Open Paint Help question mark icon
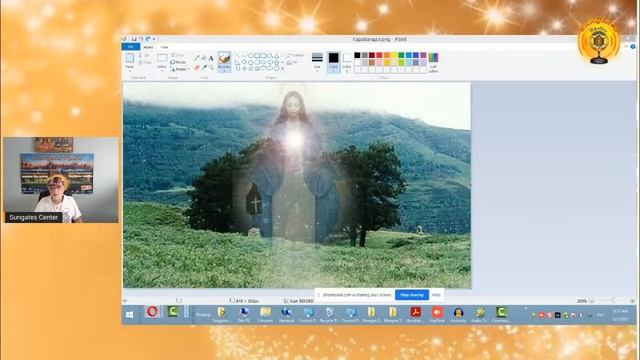 point(633,47)
